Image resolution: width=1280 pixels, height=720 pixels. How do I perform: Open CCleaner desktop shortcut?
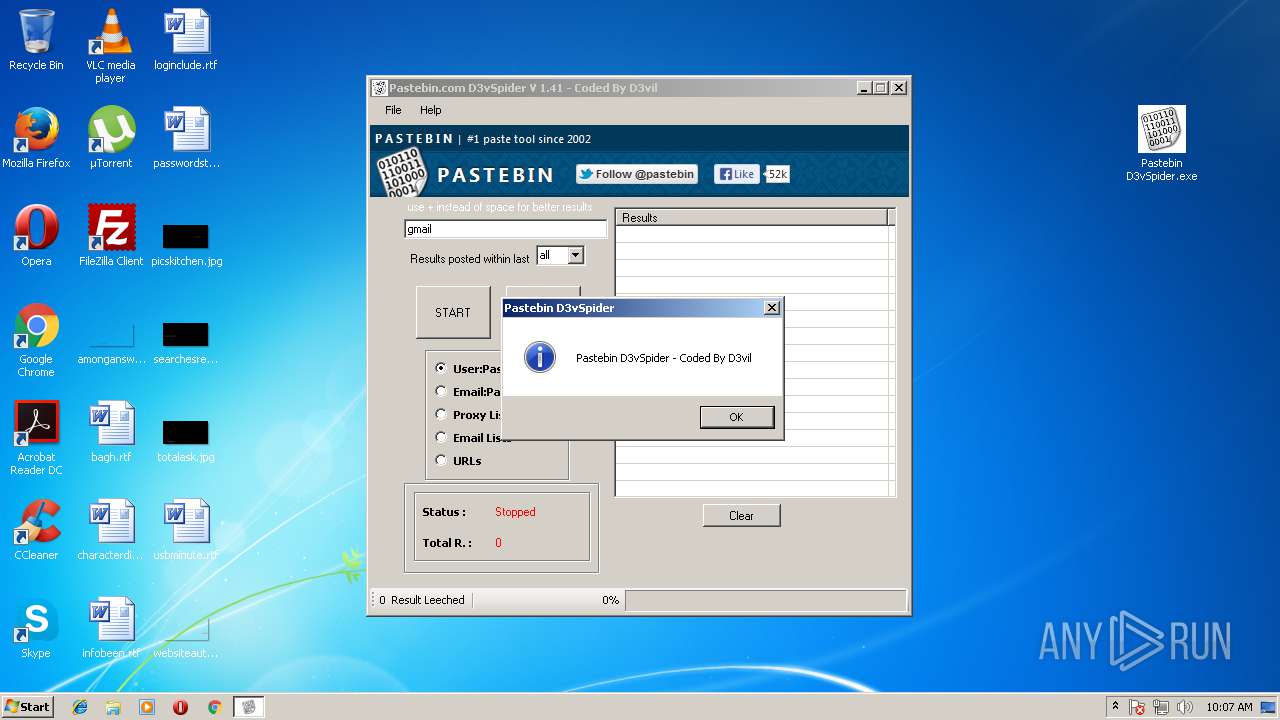(36, 530)
